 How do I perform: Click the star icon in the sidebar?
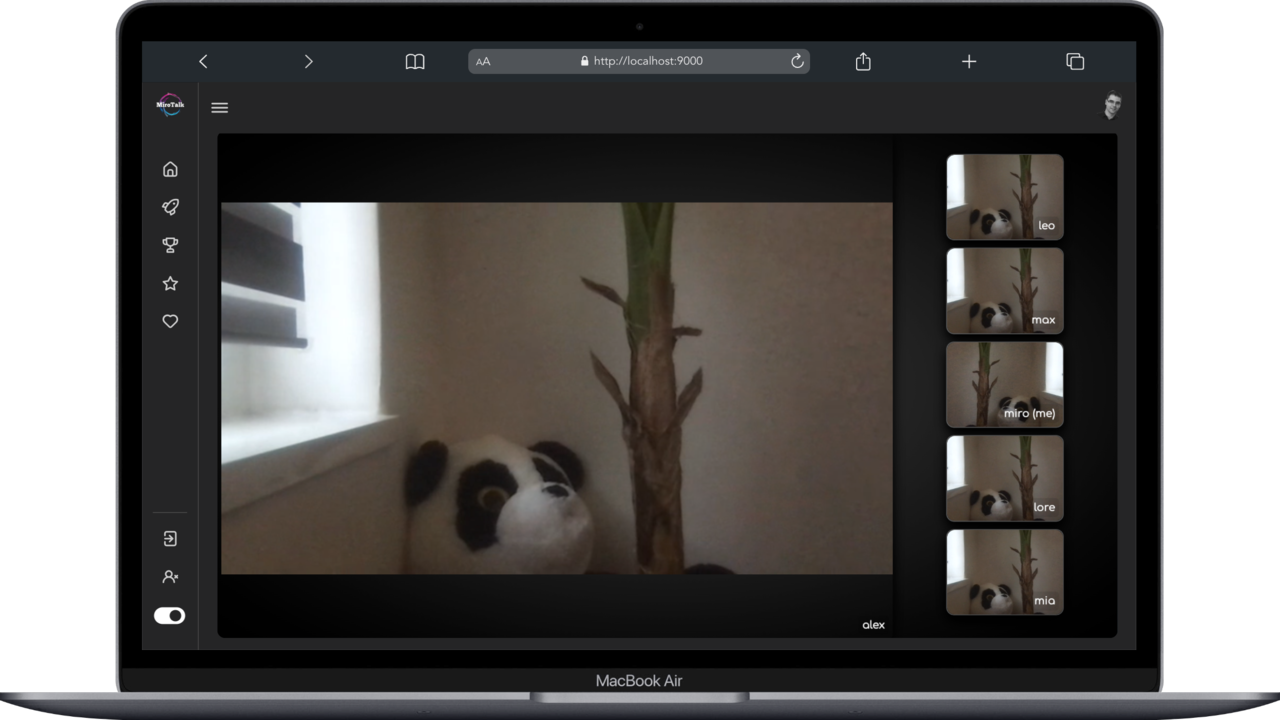pos(170,283)
